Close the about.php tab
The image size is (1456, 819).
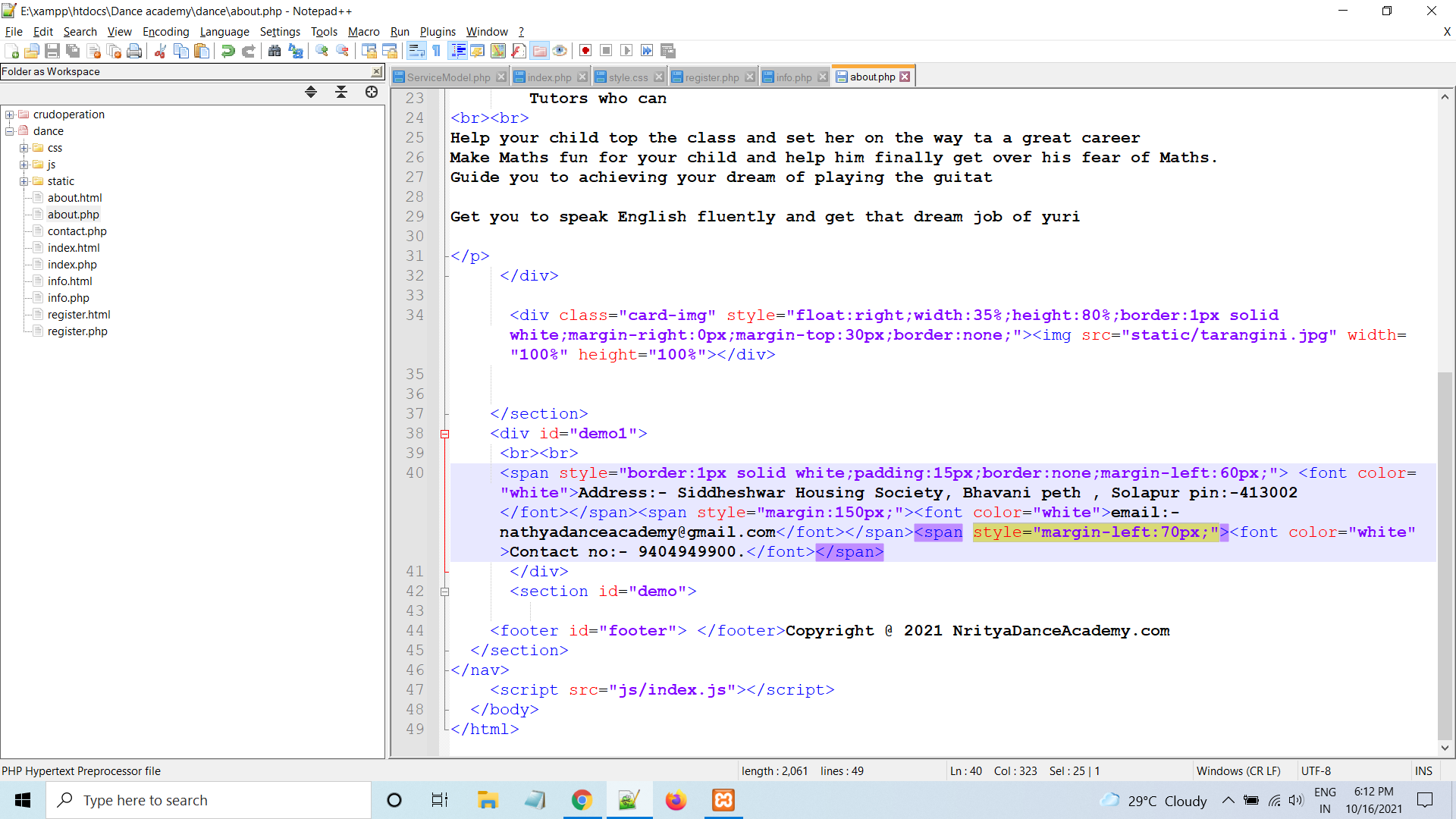[905, 77]
